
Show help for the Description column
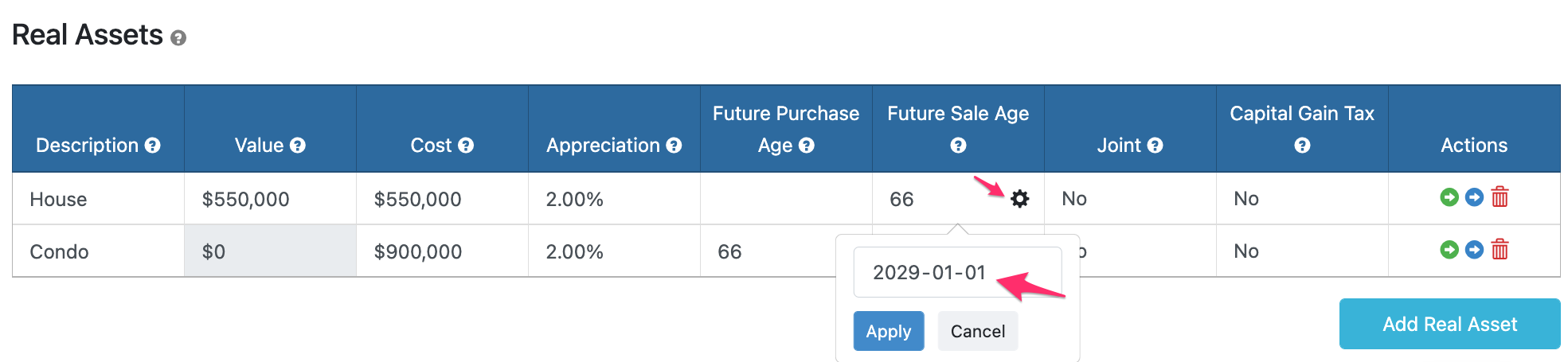point(153,146)
